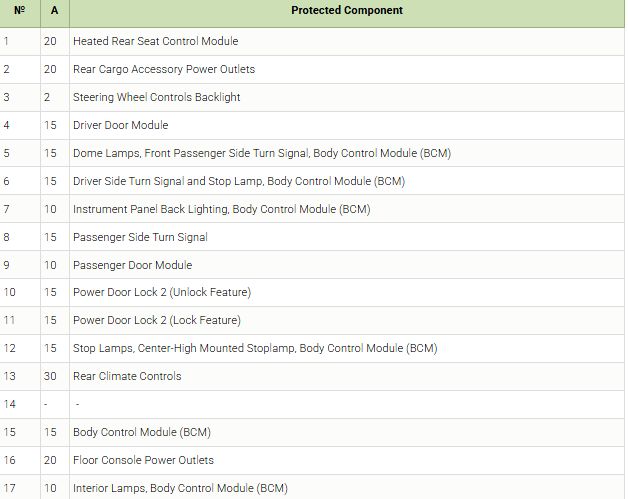Click the "A" amperage column header

[x=55, y=11]
